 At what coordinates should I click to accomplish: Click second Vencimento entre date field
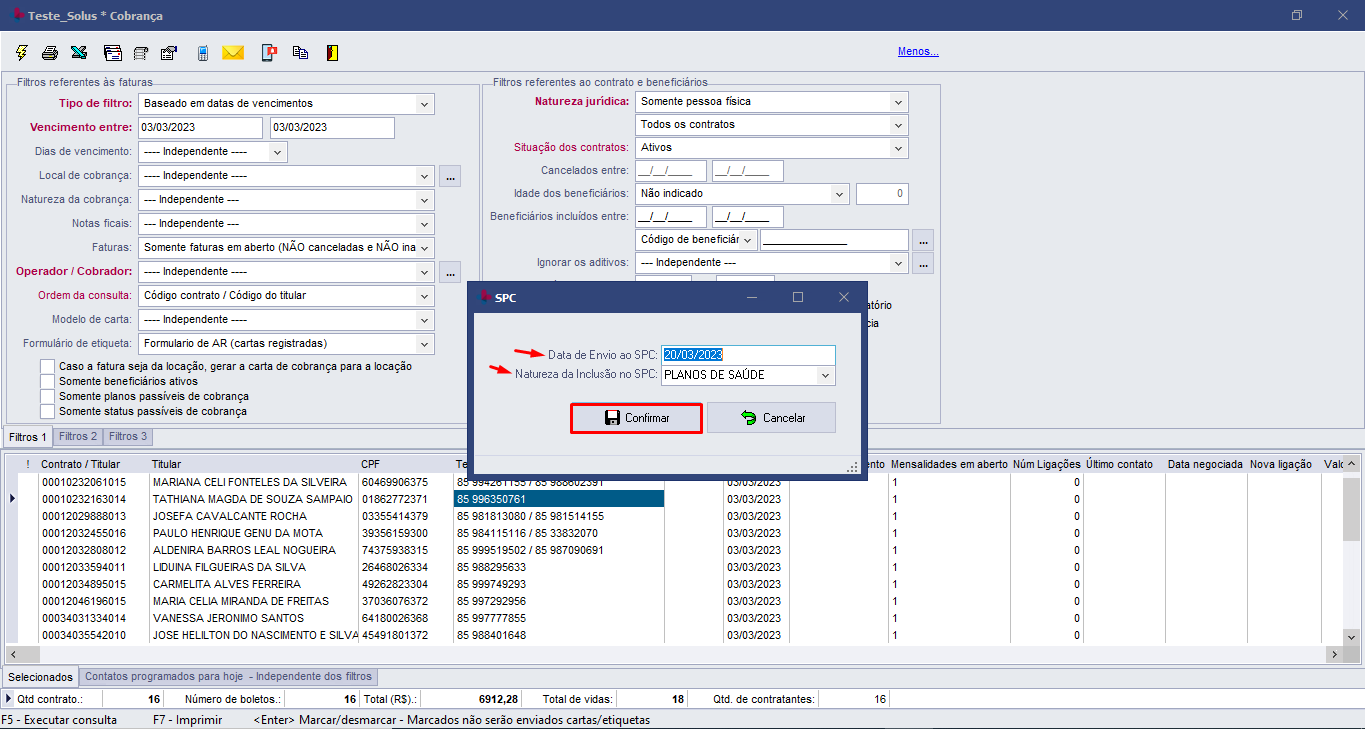pos(332,128)
